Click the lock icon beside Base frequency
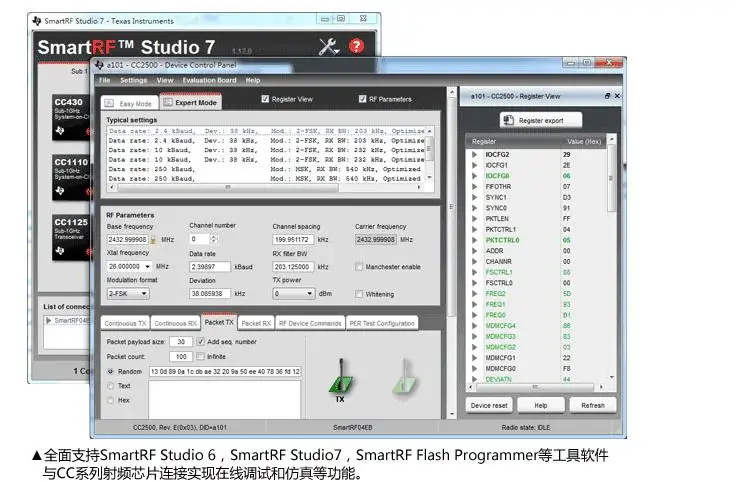 pos(153,240)
